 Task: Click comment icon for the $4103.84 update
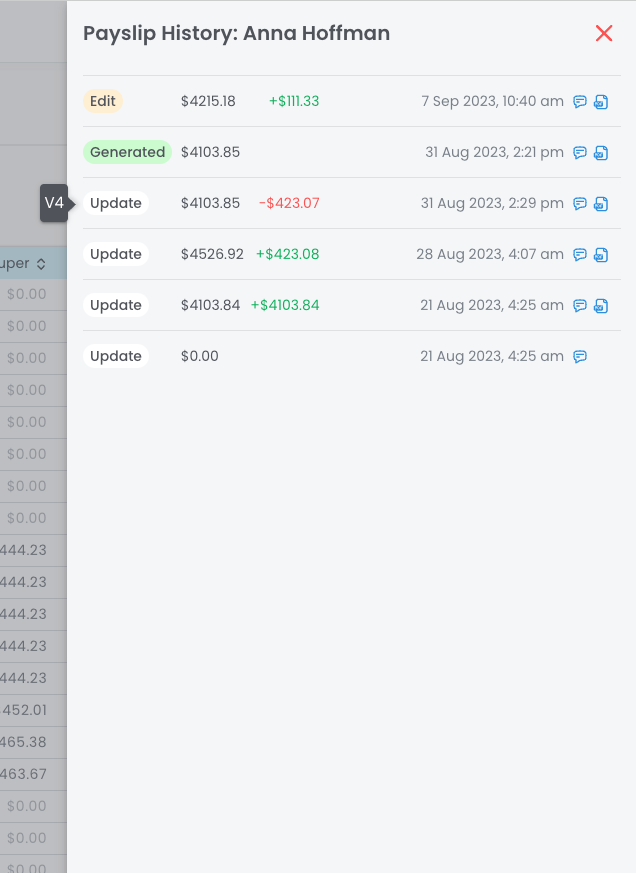pyautogui.click(x=580, y=306)
